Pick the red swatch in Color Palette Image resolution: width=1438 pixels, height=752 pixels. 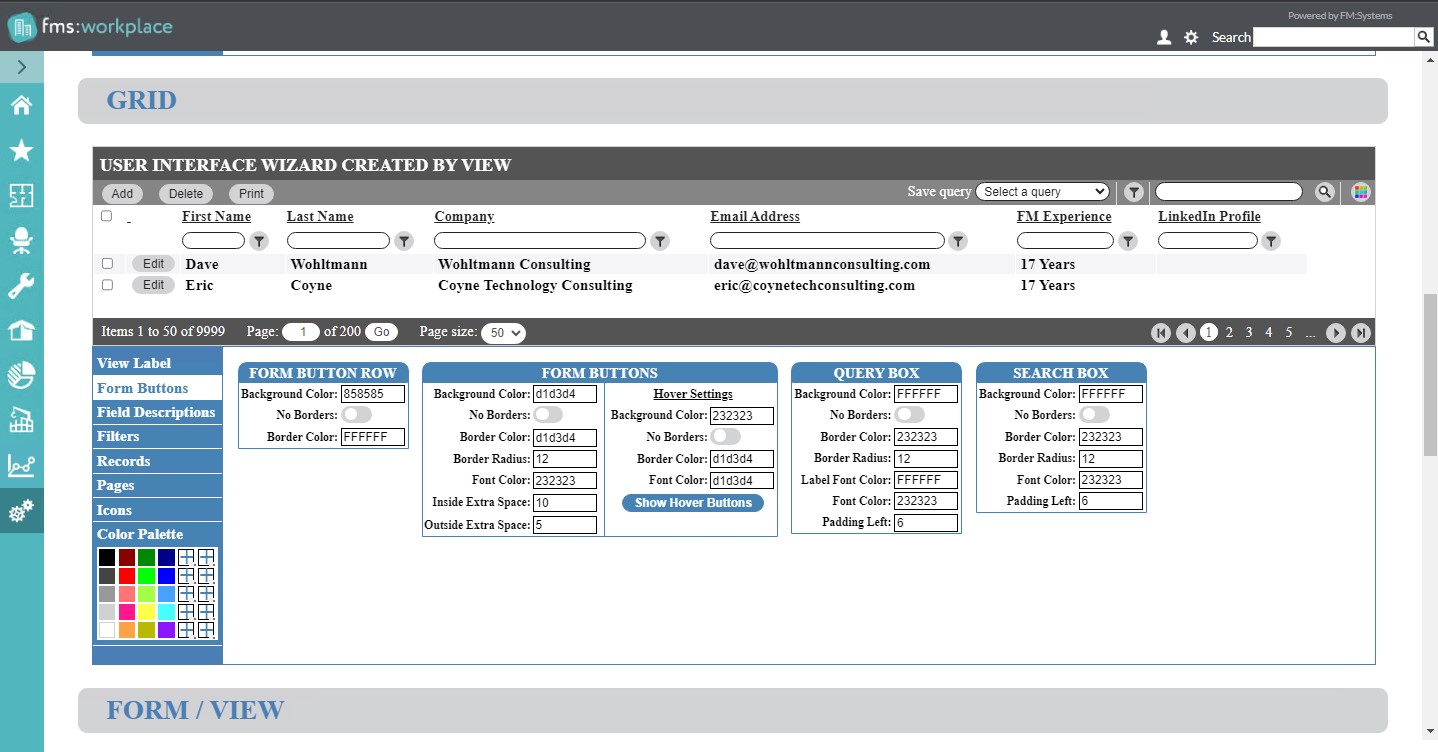click(x=127, y=576)
